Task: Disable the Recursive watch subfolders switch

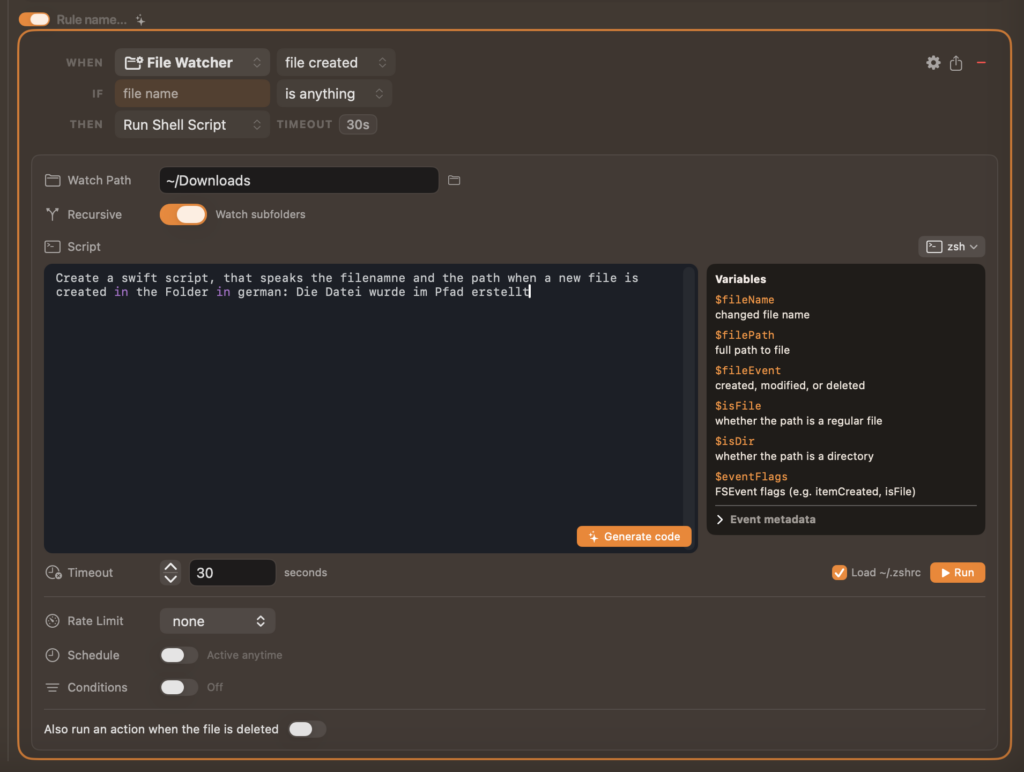Action: (183, 214)
